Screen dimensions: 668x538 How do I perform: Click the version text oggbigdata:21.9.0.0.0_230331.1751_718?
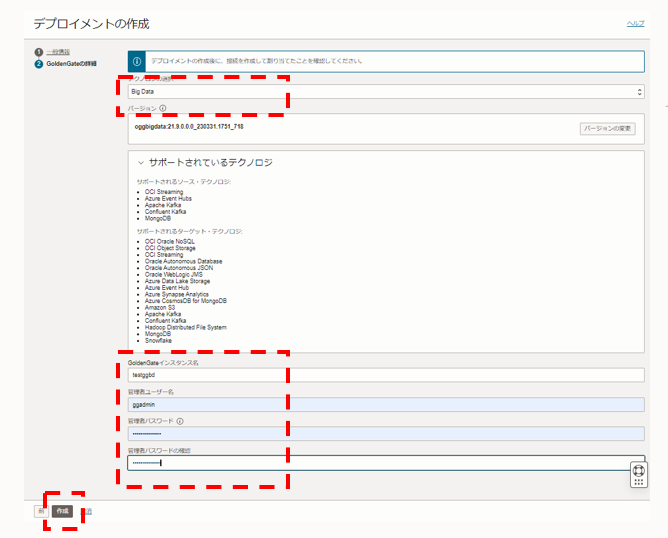(x=189, y=127)
